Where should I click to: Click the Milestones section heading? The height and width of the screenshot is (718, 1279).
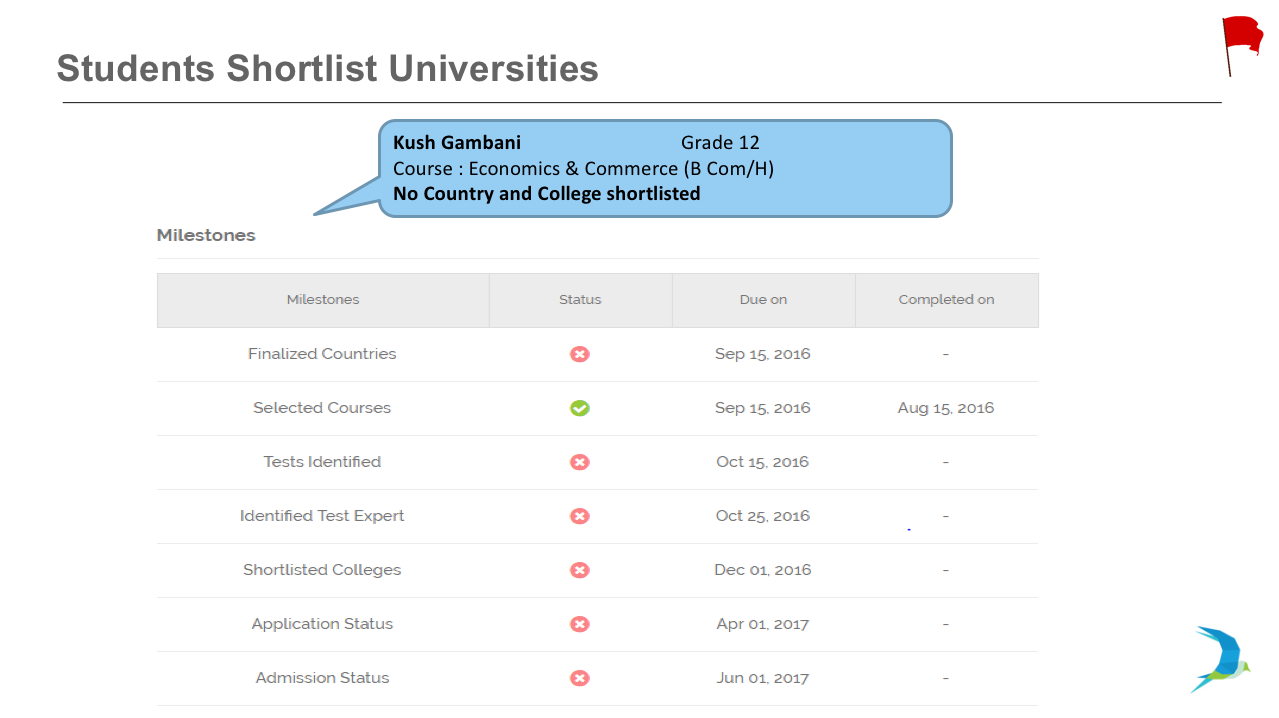206,236
